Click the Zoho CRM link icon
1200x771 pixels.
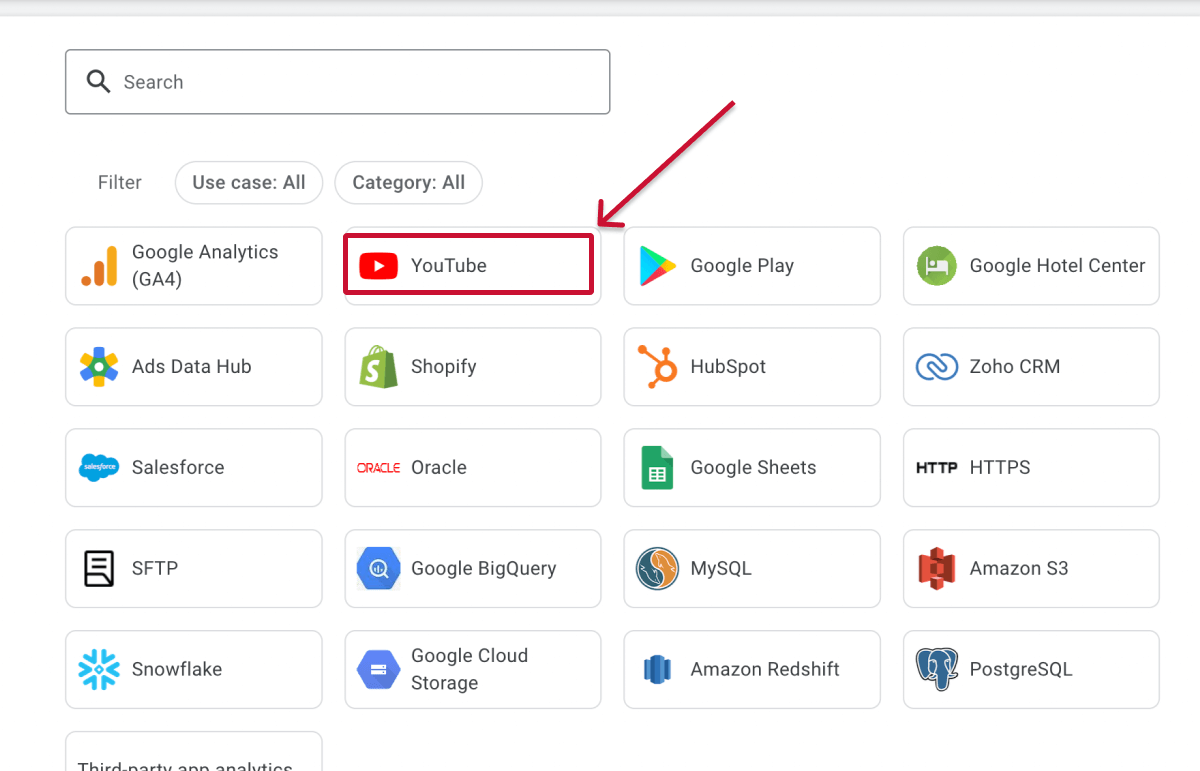coord(937,367)
